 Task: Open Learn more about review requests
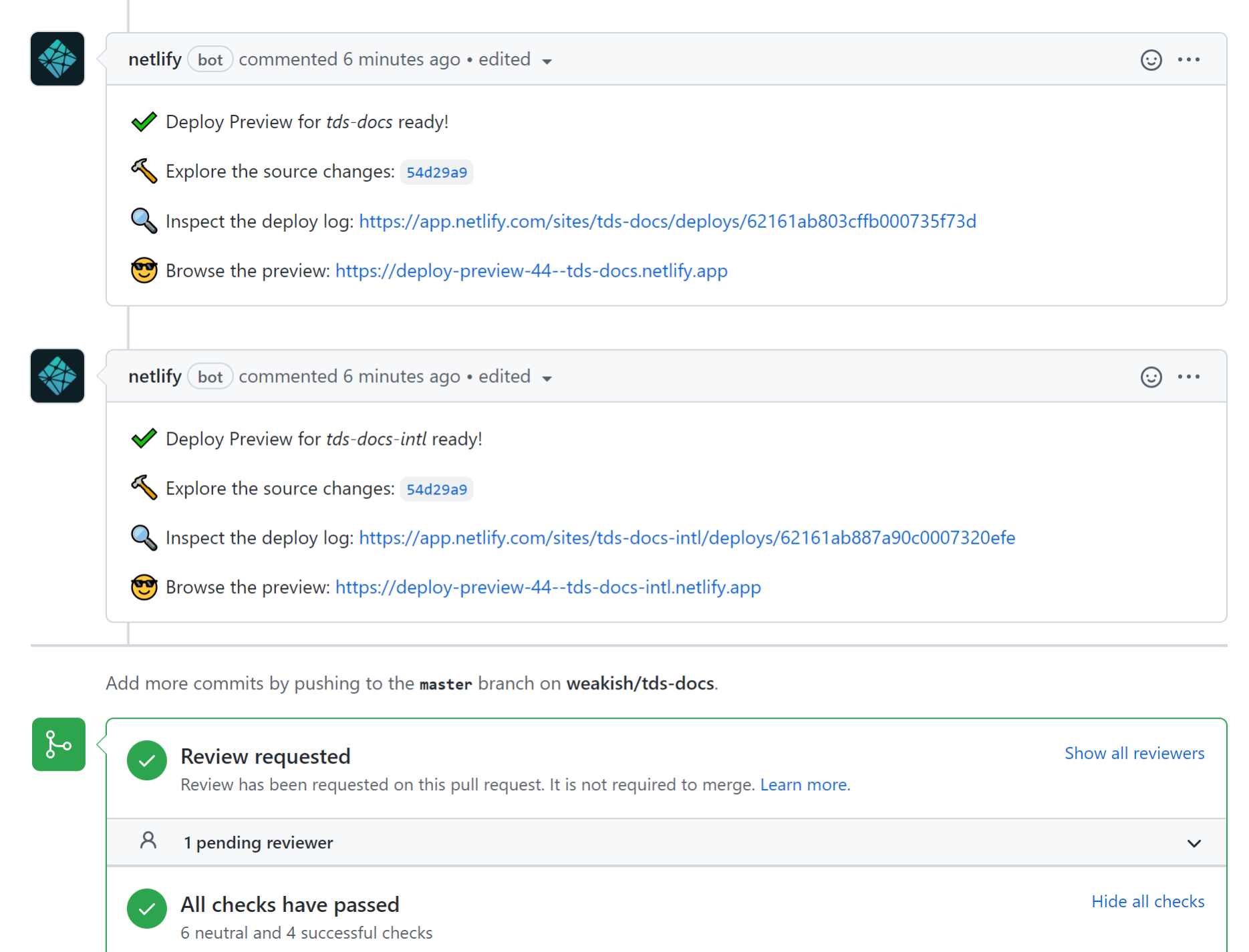coord(805,785)
